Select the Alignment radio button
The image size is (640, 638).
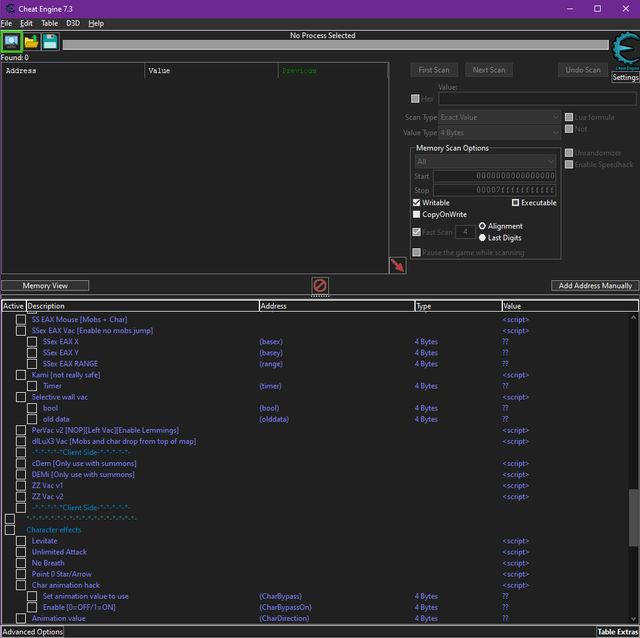(x=482, y=226)
